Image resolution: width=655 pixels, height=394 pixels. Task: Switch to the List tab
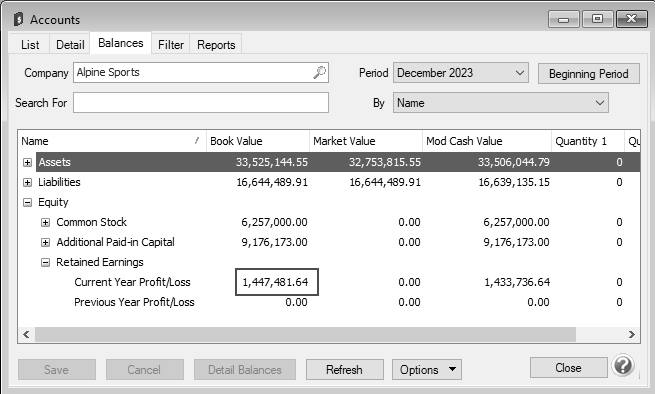coord(30,45)
